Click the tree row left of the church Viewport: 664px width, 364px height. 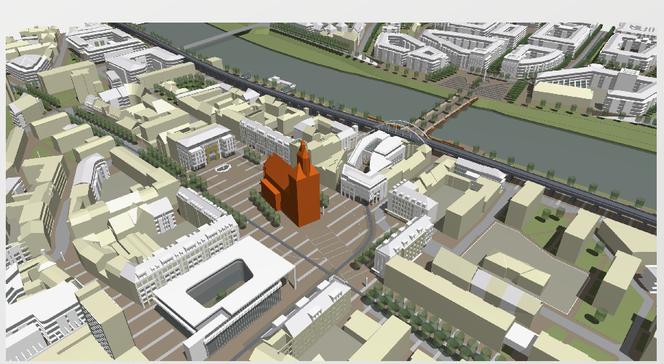pyautogui.click(x=265, y=207)
